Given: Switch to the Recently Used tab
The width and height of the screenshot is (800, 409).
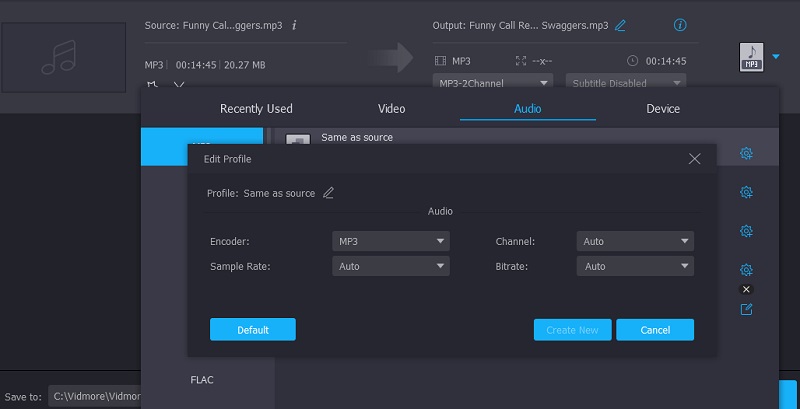Looking at the screenshot, I should coord(256,108).
